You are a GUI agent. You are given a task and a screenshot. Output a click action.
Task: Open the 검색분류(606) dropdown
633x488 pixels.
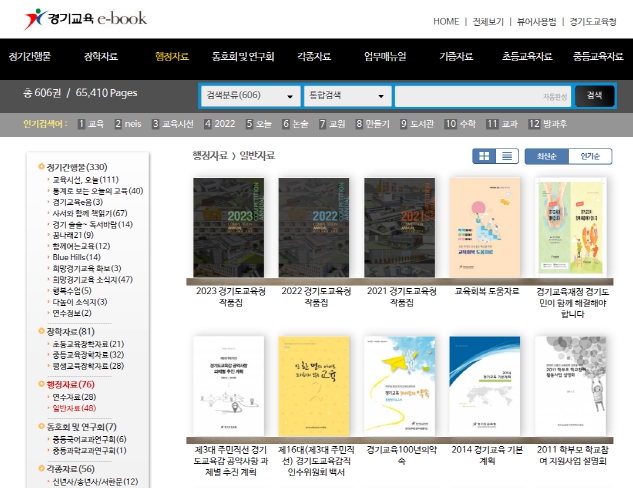pos(248,96)
